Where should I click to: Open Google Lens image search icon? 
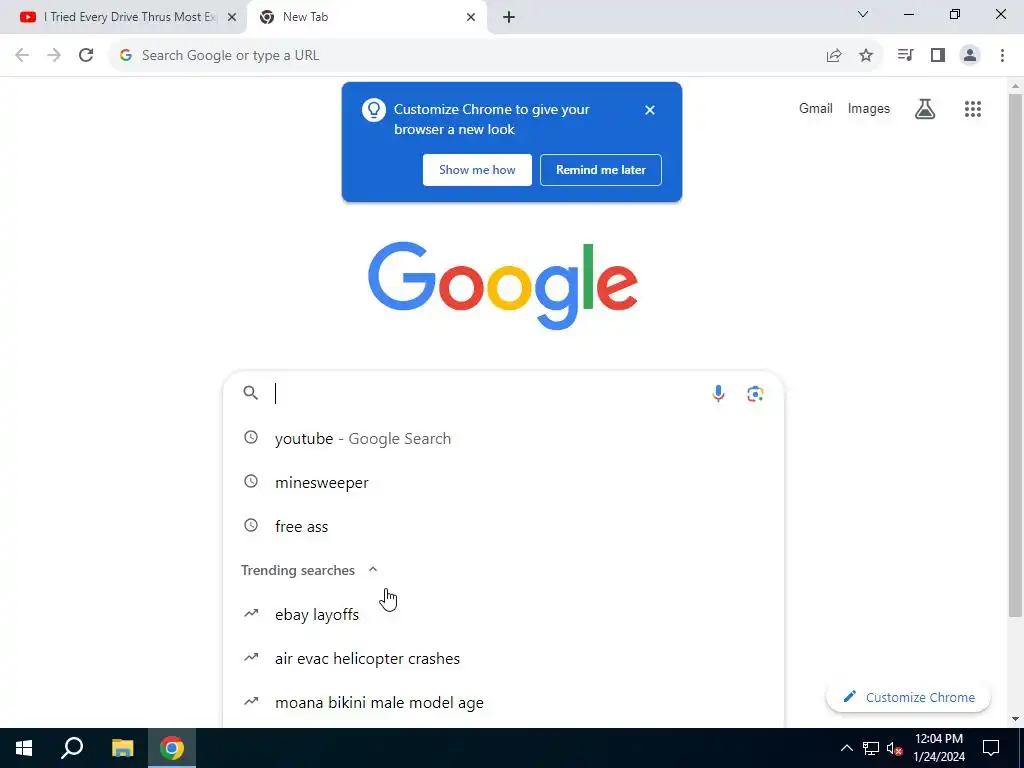(755, 393)
